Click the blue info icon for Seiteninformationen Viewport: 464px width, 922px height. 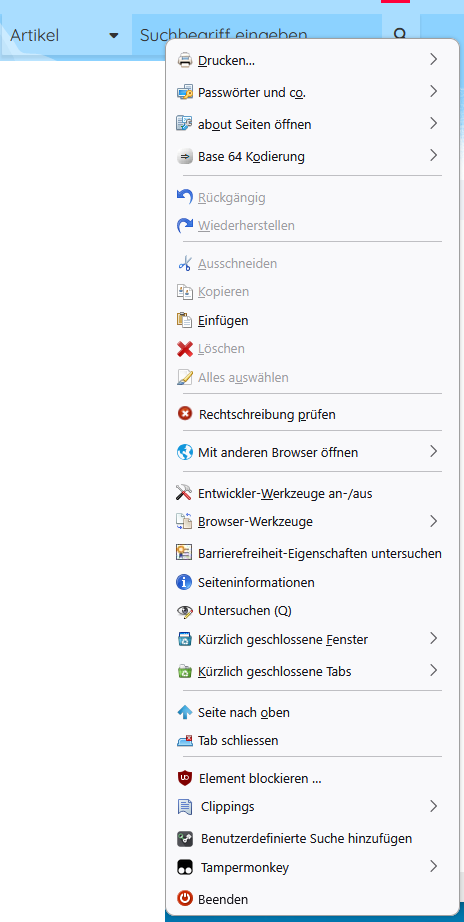[185, 582]
